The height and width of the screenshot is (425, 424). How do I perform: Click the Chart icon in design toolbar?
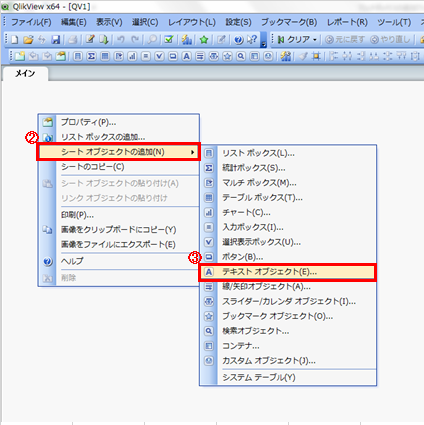132,56
